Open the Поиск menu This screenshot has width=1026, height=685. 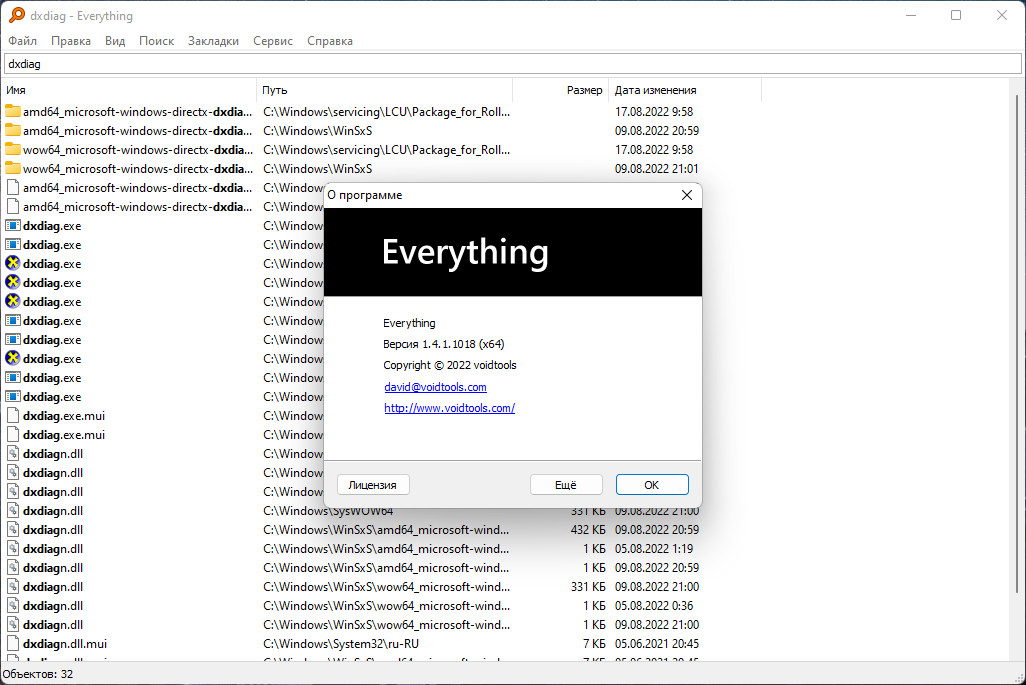pos(156,41)
